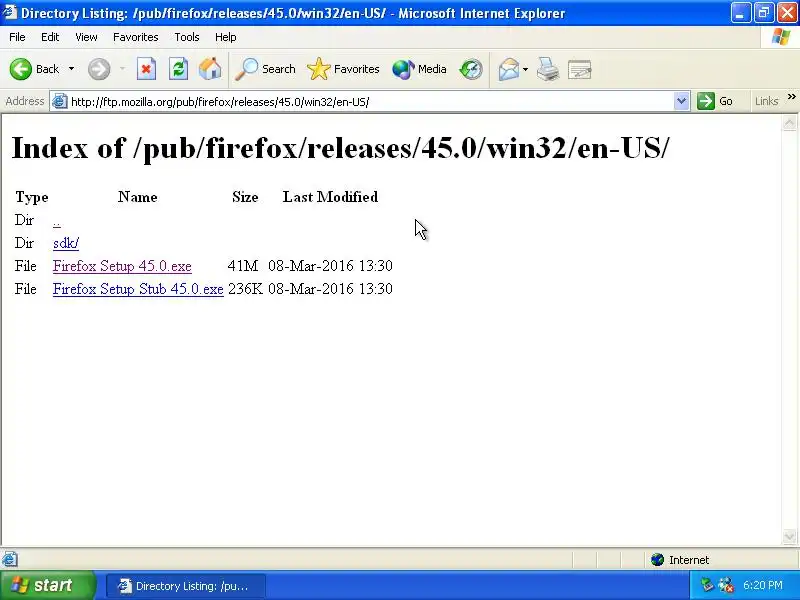
Task: Click the network connection tray icon
Action: tap(726, 585)
